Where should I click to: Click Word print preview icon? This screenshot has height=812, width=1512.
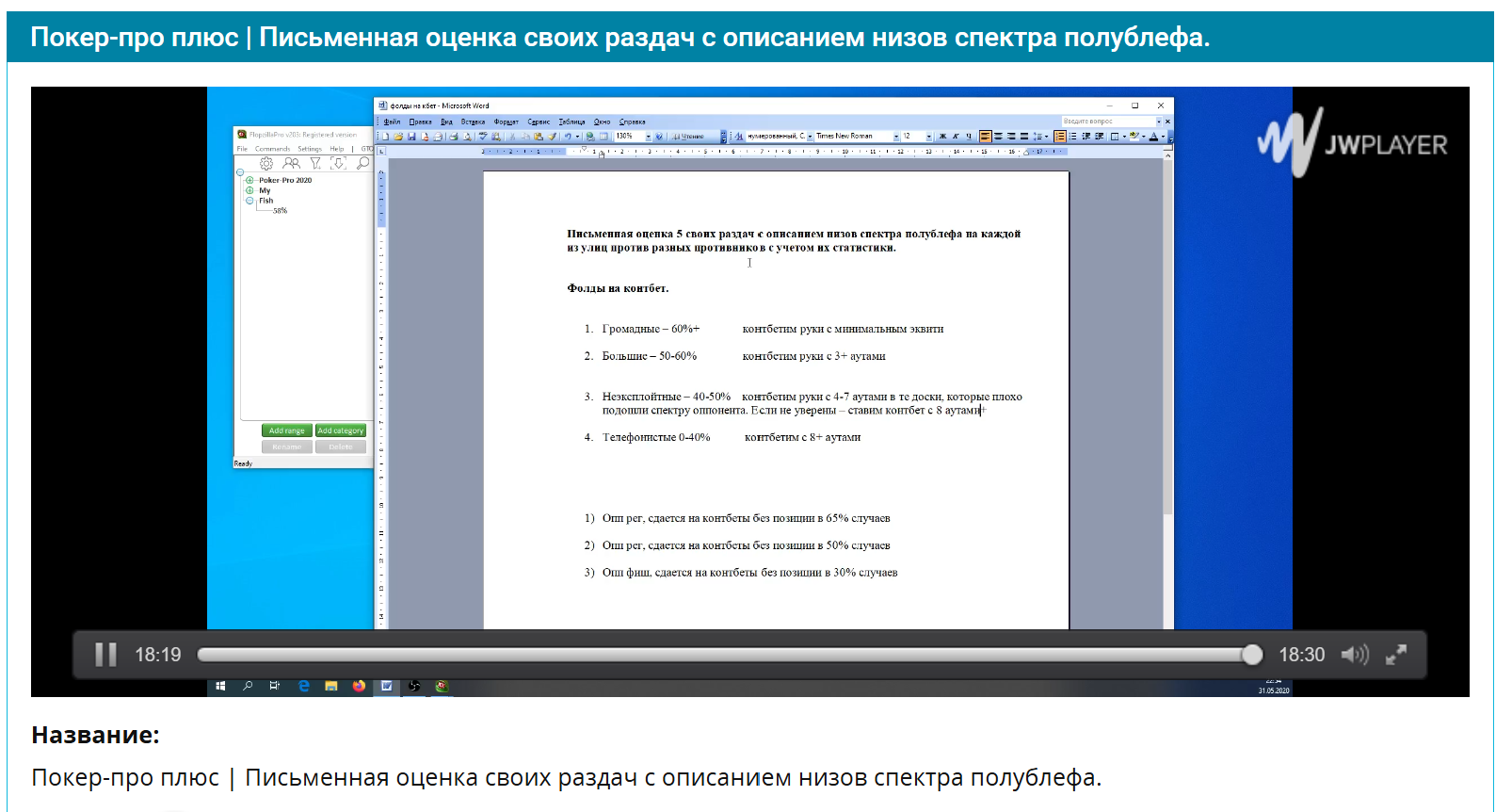tap(467, 137)
